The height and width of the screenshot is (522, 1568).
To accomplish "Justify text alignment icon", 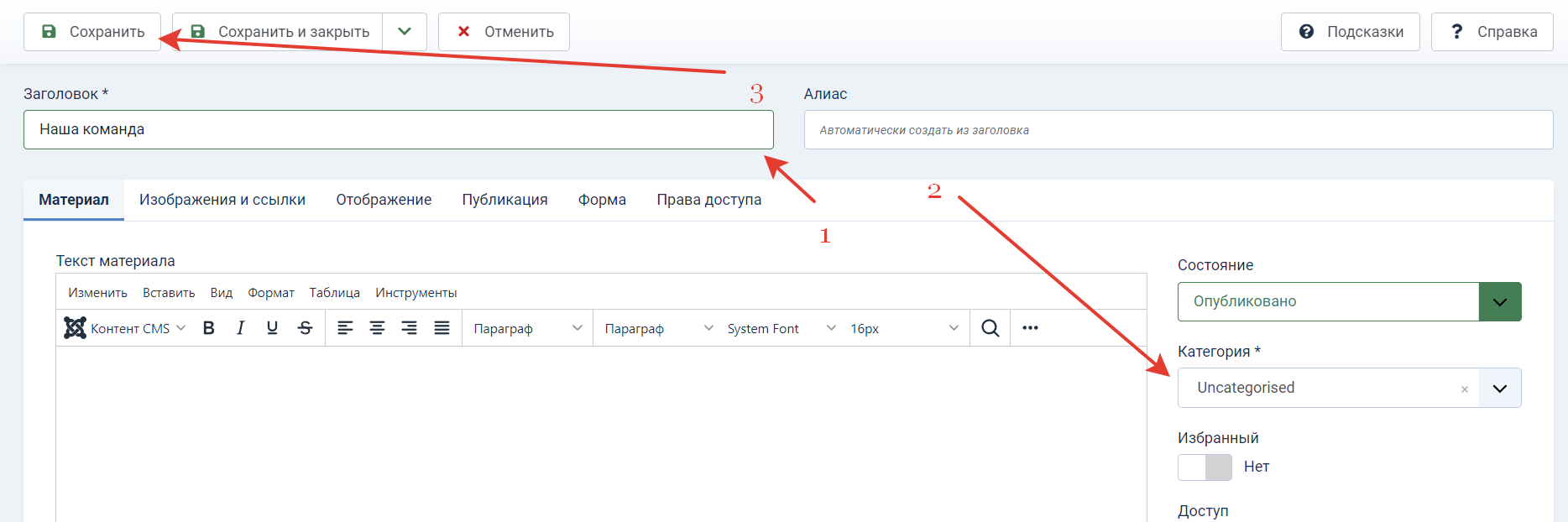I will point(442,328).
